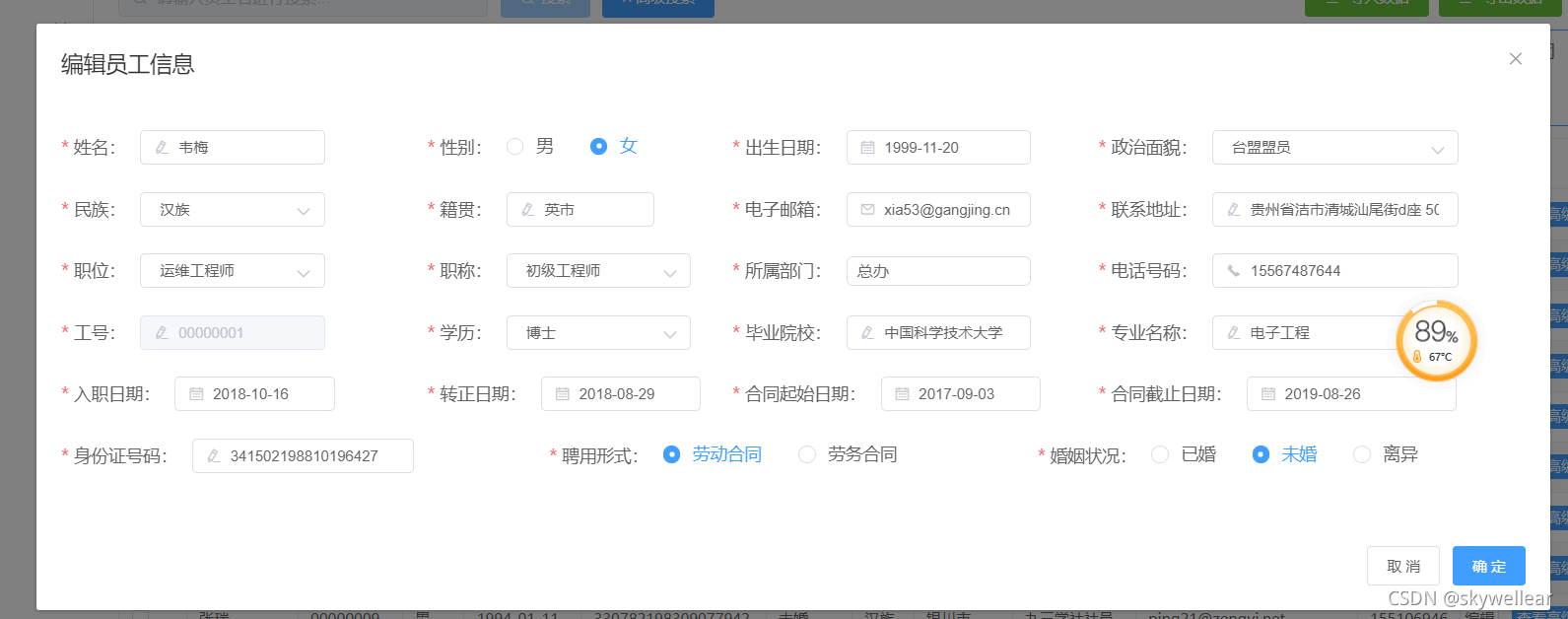Click the calendar icon in 出生日期 field
This screenshot has width=1568, height=619.
tap(868, 148)
